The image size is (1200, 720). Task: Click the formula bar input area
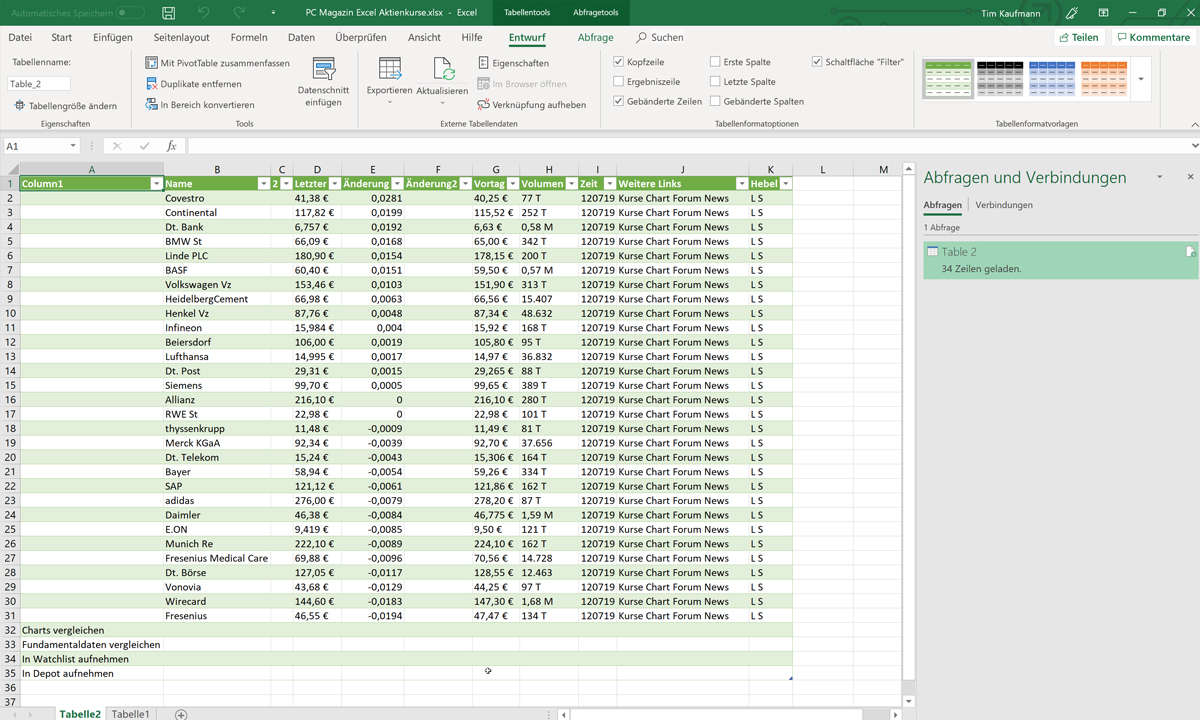tap(690, 146)
